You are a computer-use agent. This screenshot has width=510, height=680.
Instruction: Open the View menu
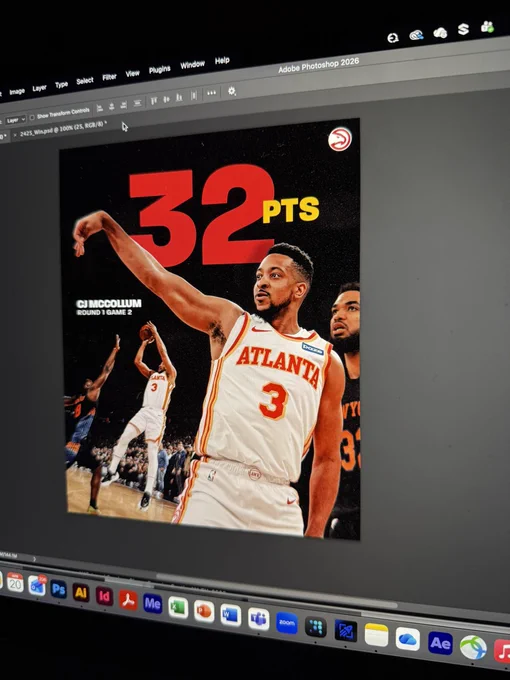coord(133,73)
